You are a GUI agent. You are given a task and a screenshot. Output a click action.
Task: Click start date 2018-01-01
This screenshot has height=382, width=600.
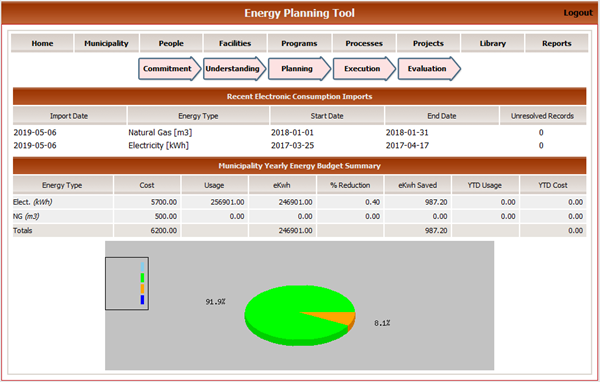[x=292, y=132]
